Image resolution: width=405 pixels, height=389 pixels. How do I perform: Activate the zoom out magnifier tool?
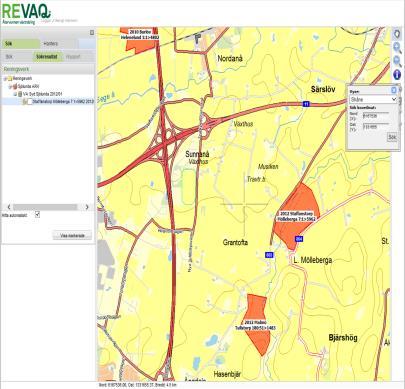click(397, 61)
